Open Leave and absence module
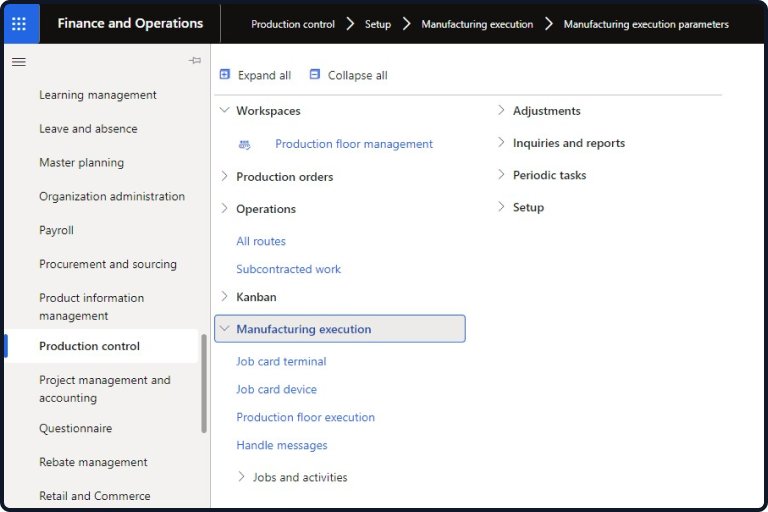The width and height of the screenshot is (768, 512). pyautogui.click(x=88, y=129)
